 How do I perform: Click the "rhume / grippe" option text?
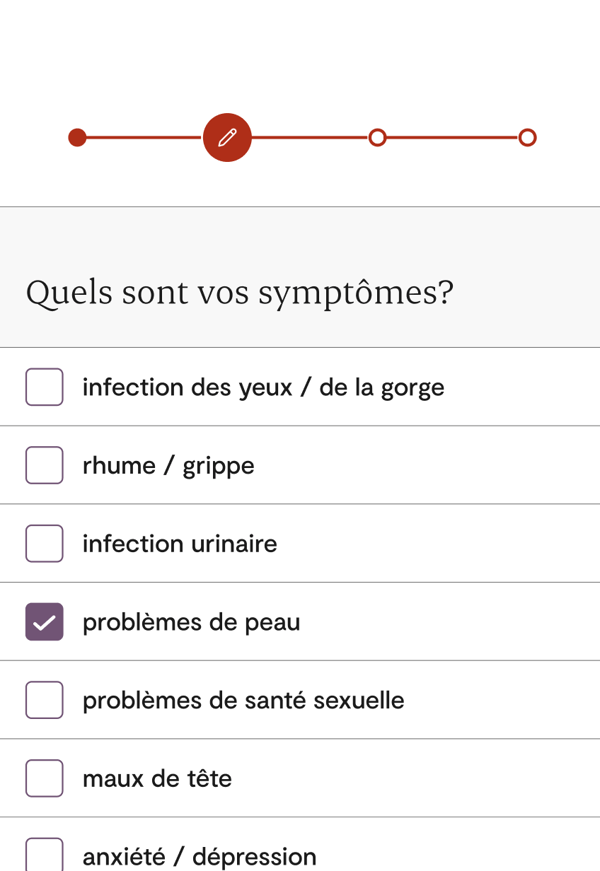tap(168, 466)
